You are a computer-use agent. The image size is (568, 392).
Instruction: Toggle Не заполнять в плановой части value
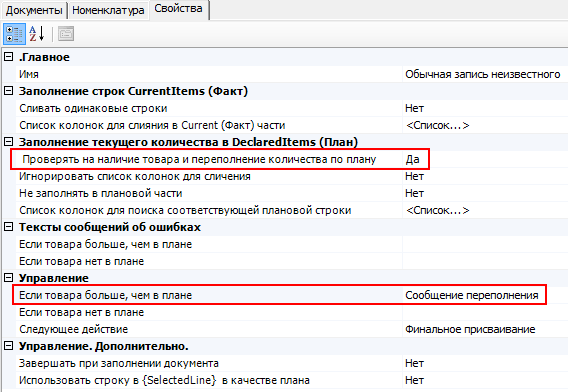coord(485,193)
